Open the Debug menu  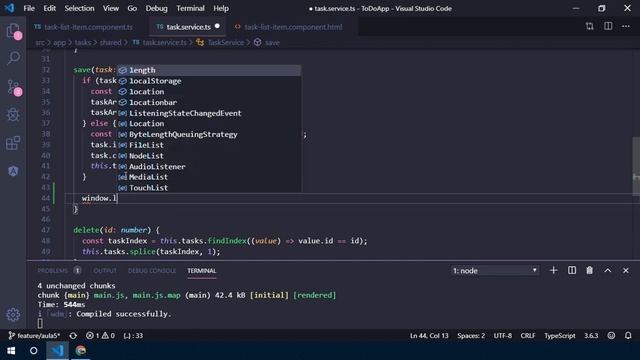(x=156, y=8)
